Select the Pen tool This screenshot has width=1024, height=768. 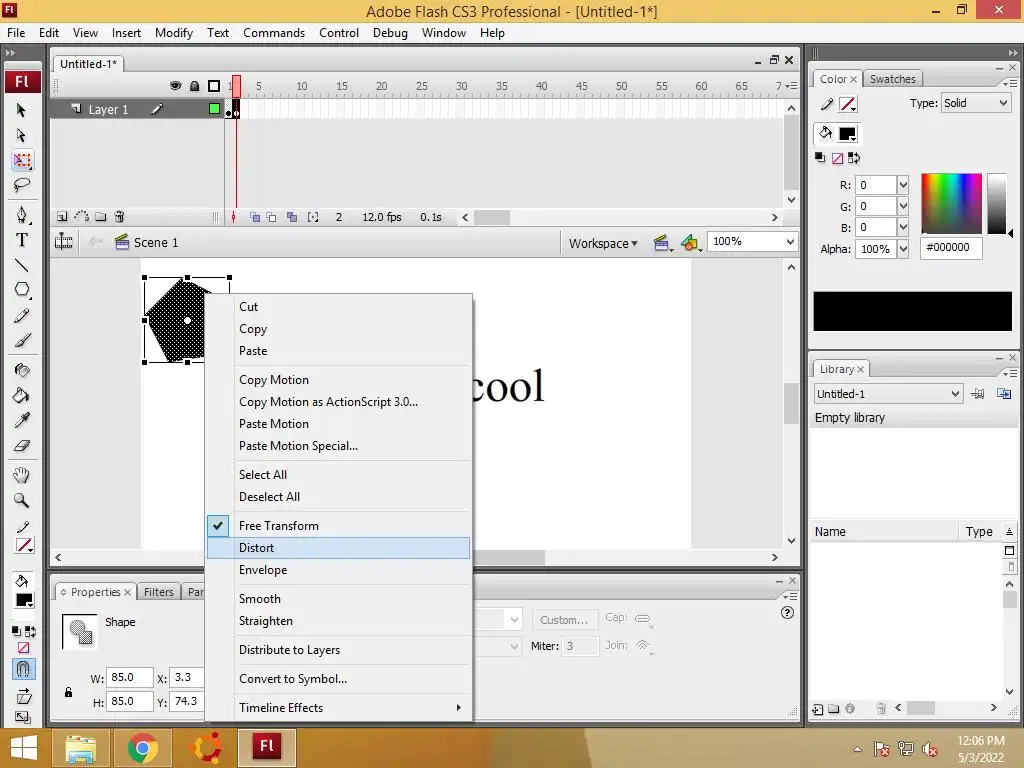click(x=22, y=215)
